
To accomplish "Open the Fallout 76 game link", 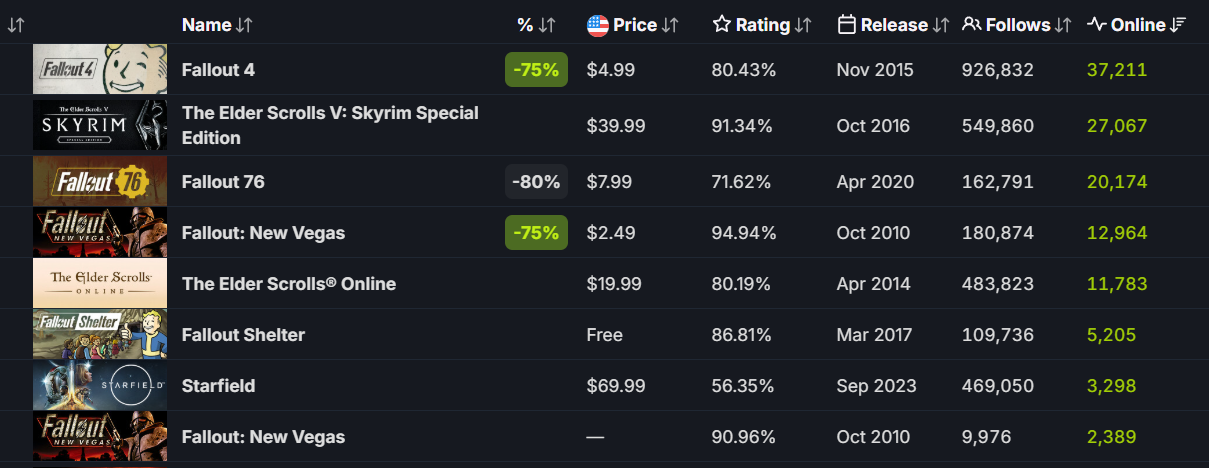I will [x=223, y=182].
